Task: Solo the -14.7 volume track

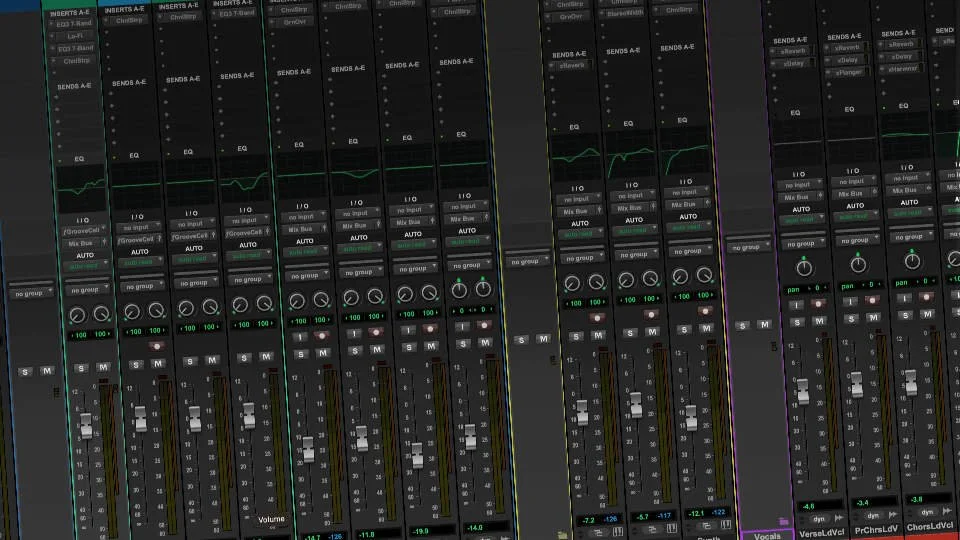Action: tap(301, 354)
